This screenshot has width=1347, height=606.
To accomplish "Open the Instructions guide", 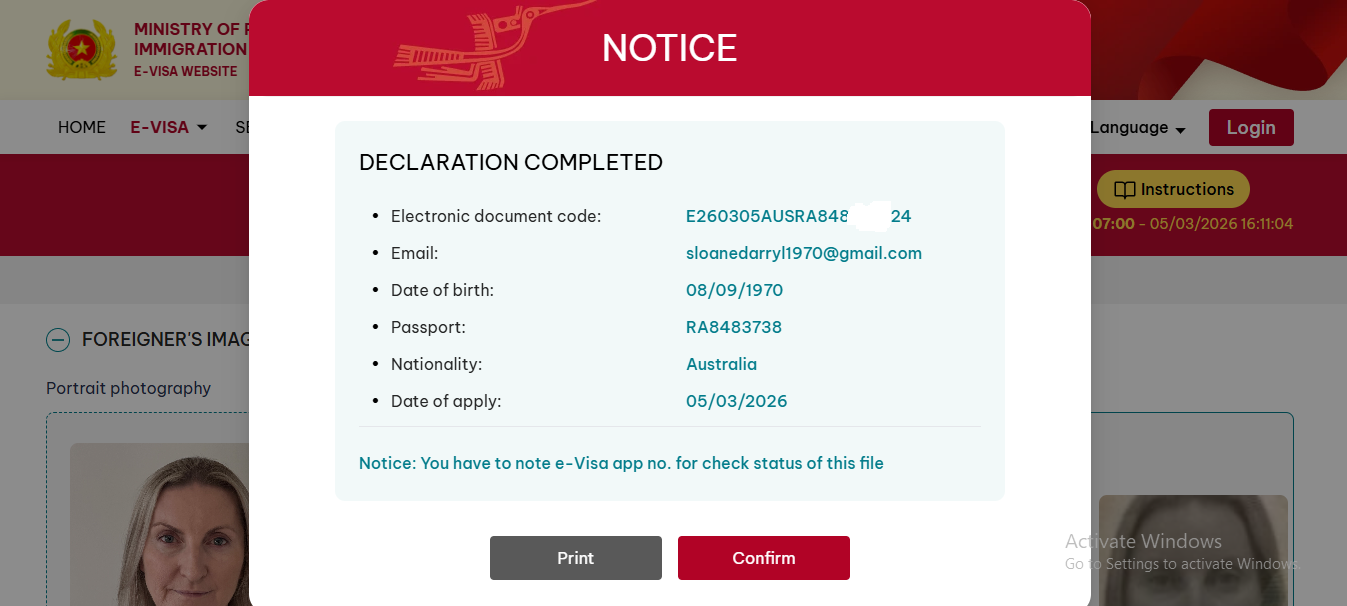I will click(x=1173, y=190).
